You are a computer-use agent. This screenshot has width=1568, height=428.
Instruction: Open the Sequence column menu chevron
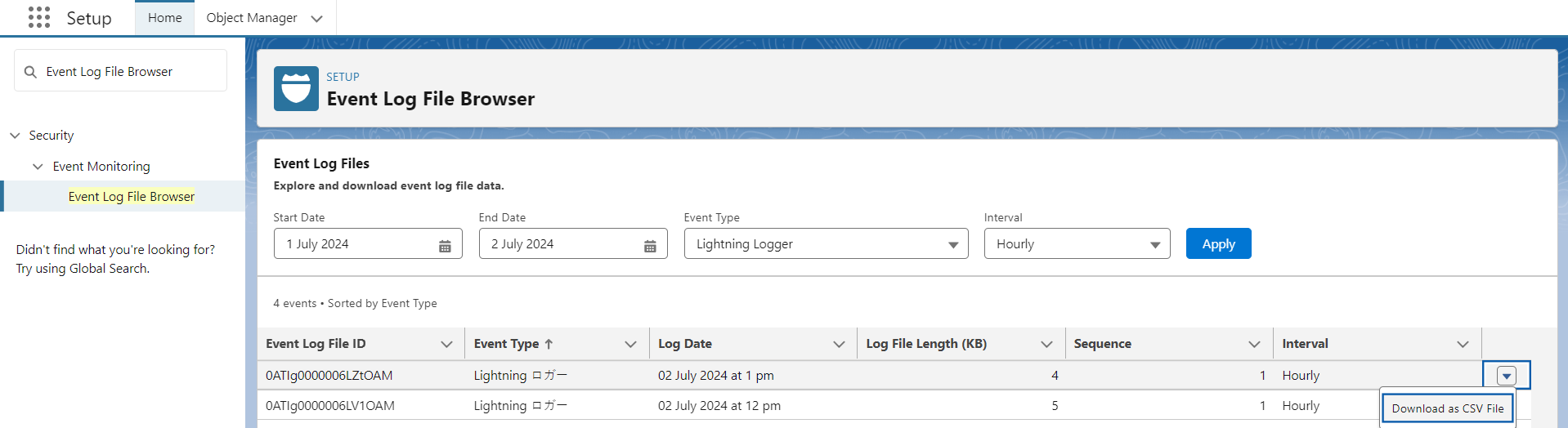pos(1254,344)
